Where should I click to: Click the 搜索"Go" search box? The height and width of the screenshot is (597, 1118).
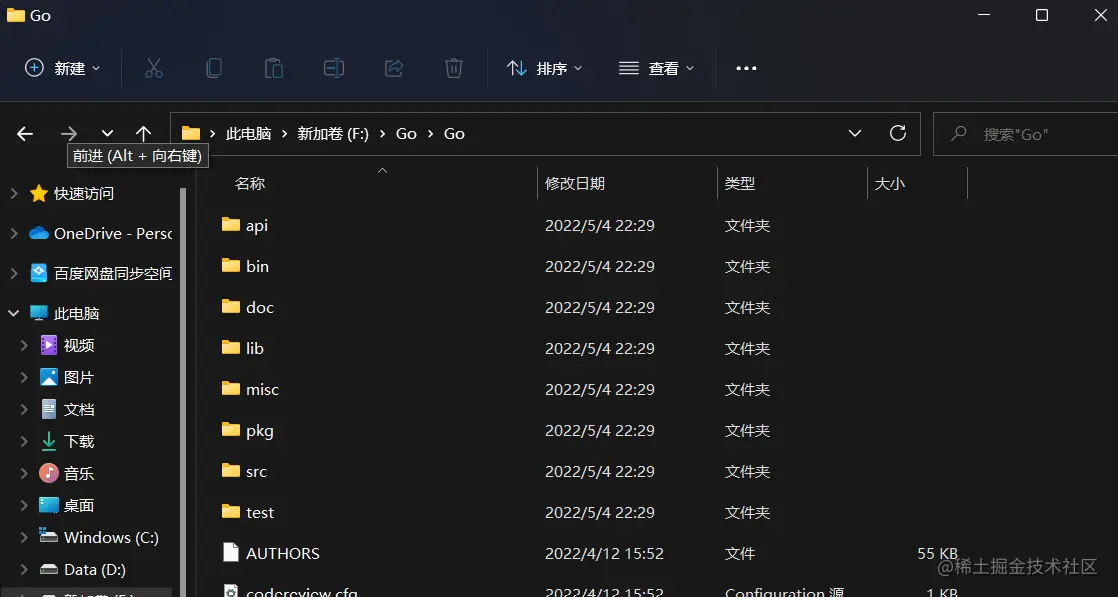1025,133
